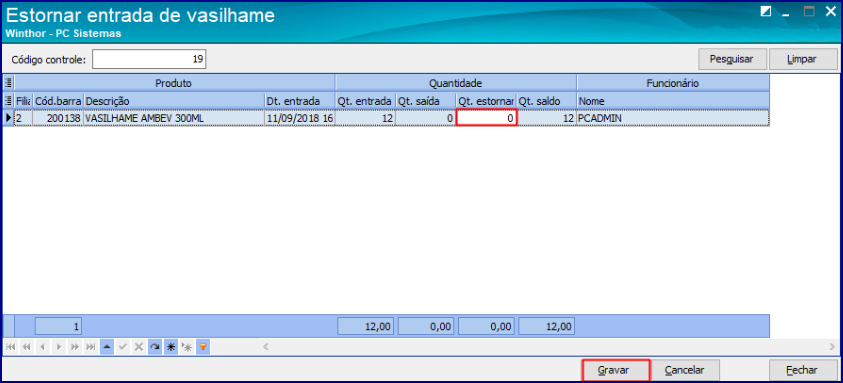Click the Filial column header
This screenshot has width=843, height=383.
point(24,101)
